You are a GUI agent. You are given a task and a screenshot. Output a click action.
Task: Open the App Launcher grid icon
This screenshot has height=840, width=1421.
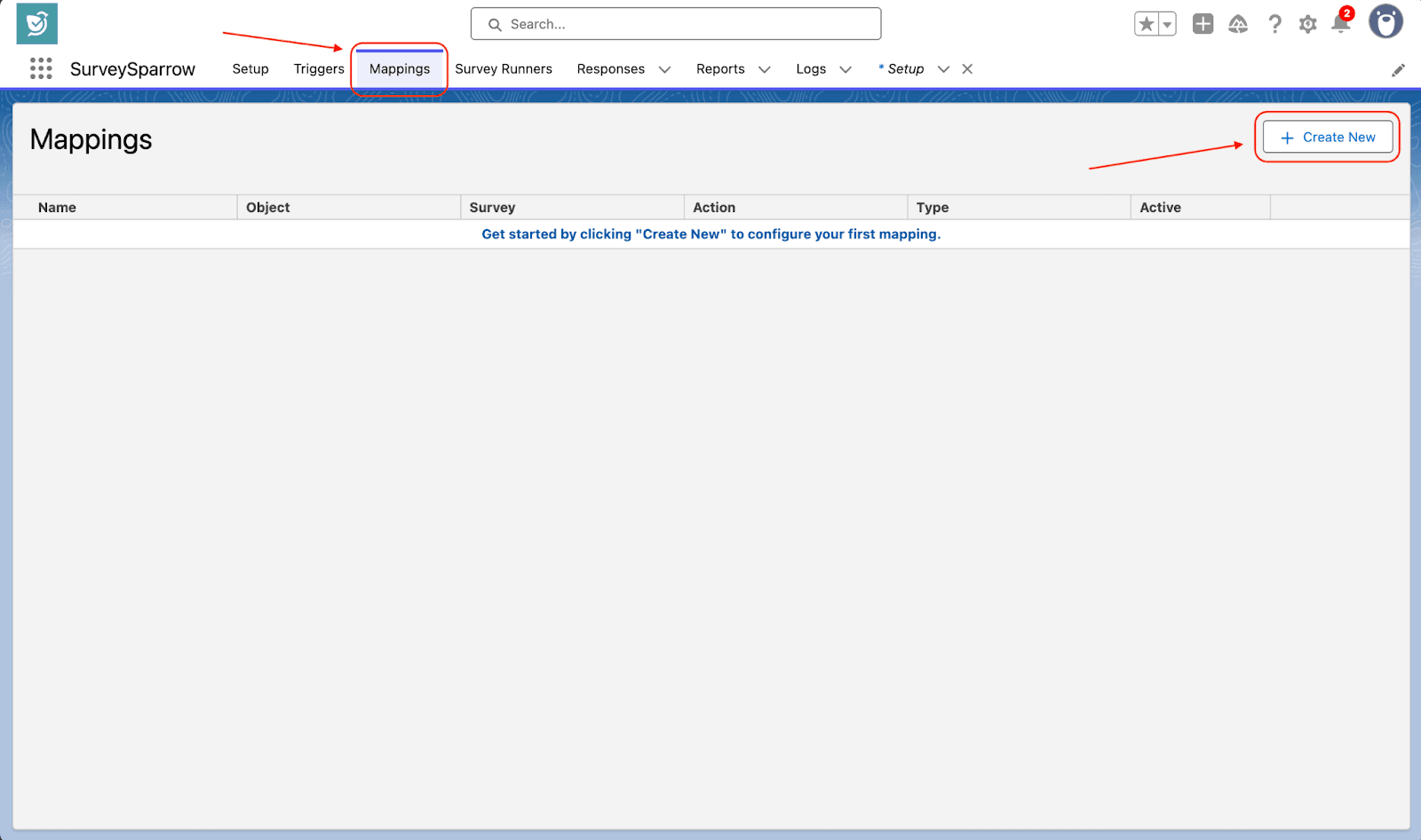point(41,68)
